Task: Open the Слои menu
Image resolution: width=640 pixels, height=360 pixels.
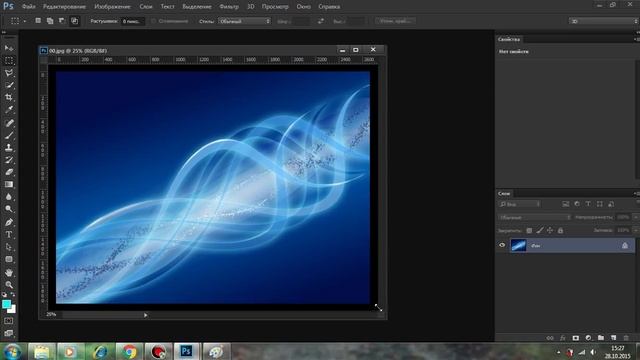Action: click(145, 7)
